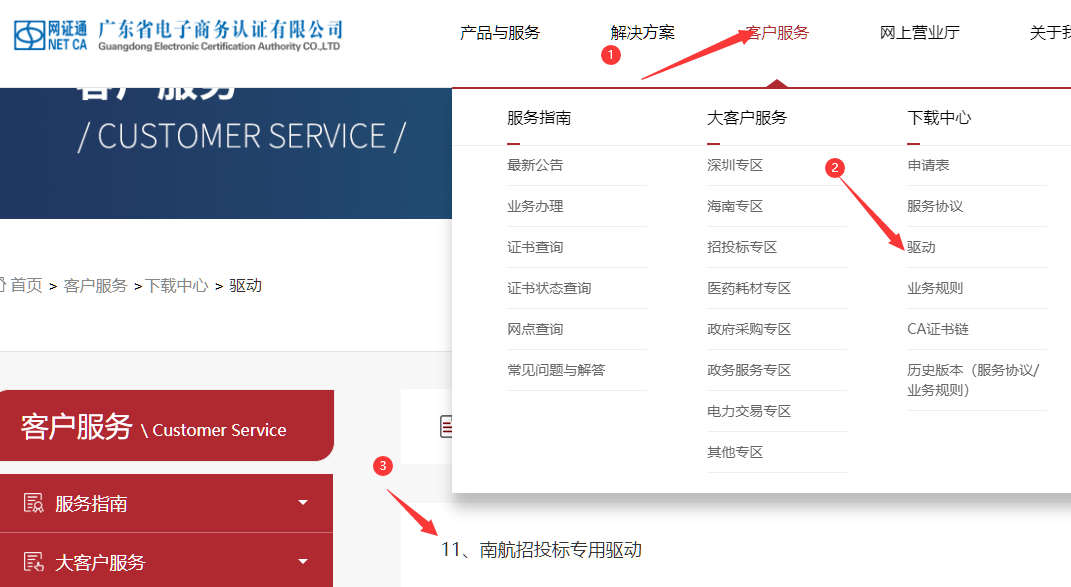Click the CA证书链 download link
The image size is (1071, 587).
point(938,329)
